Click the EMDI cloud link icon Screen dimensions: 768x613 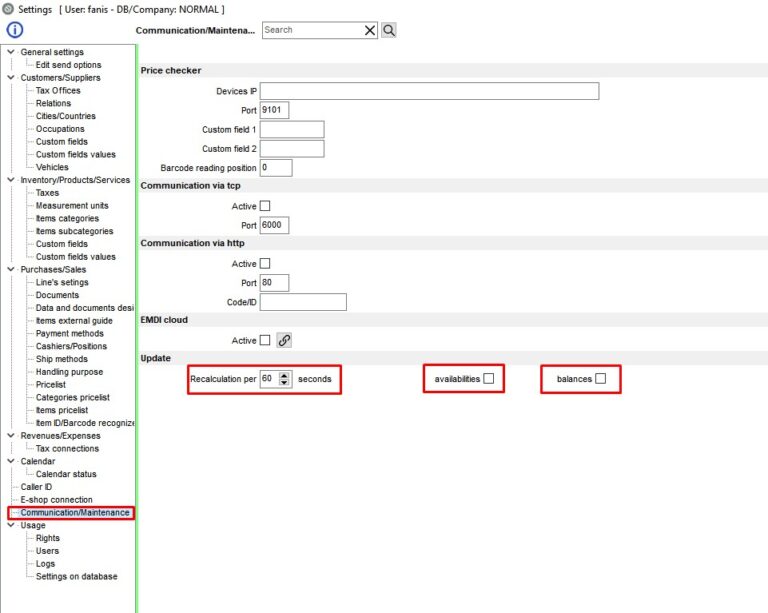pos(284,340)
